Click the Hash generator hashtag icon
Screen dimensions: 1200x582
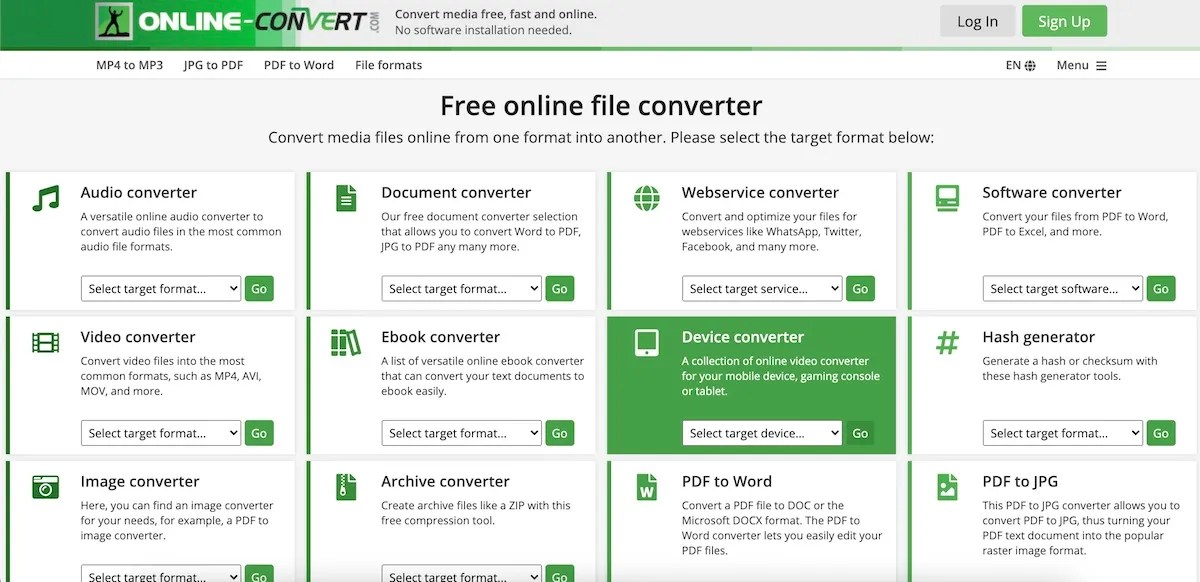(946, 339)
